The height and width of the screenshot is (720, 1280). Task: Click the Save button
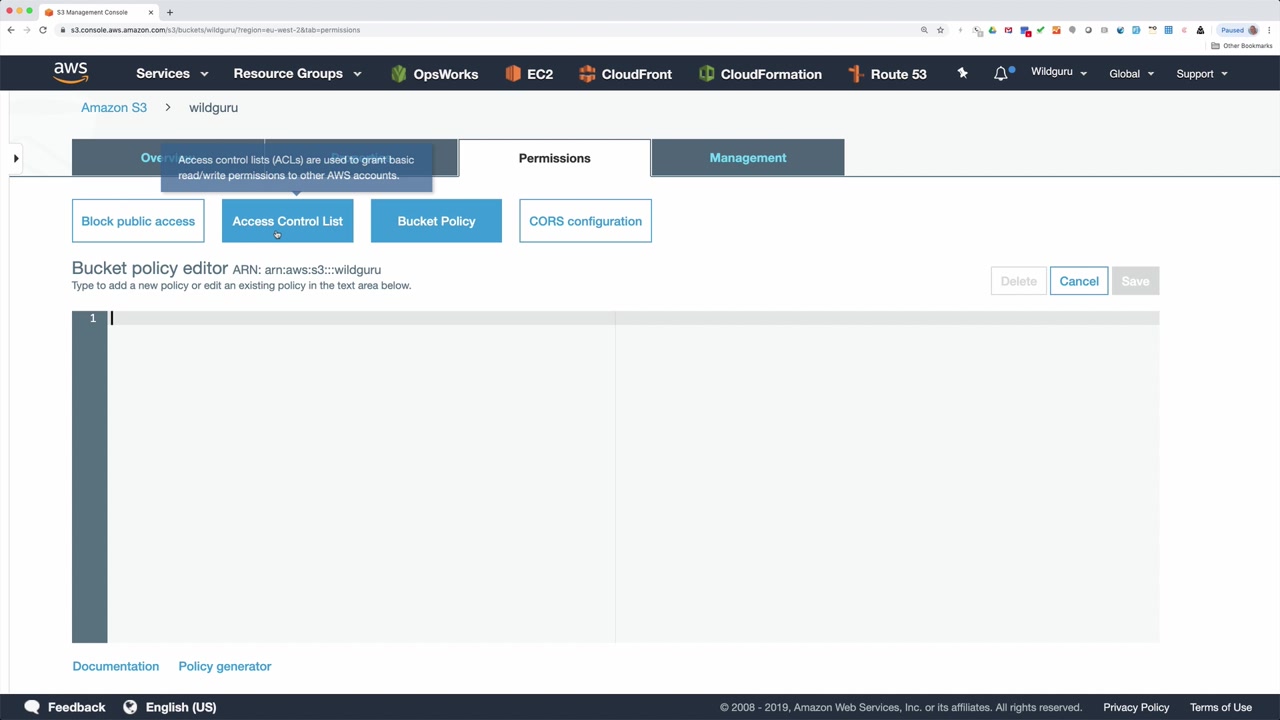1135,281
